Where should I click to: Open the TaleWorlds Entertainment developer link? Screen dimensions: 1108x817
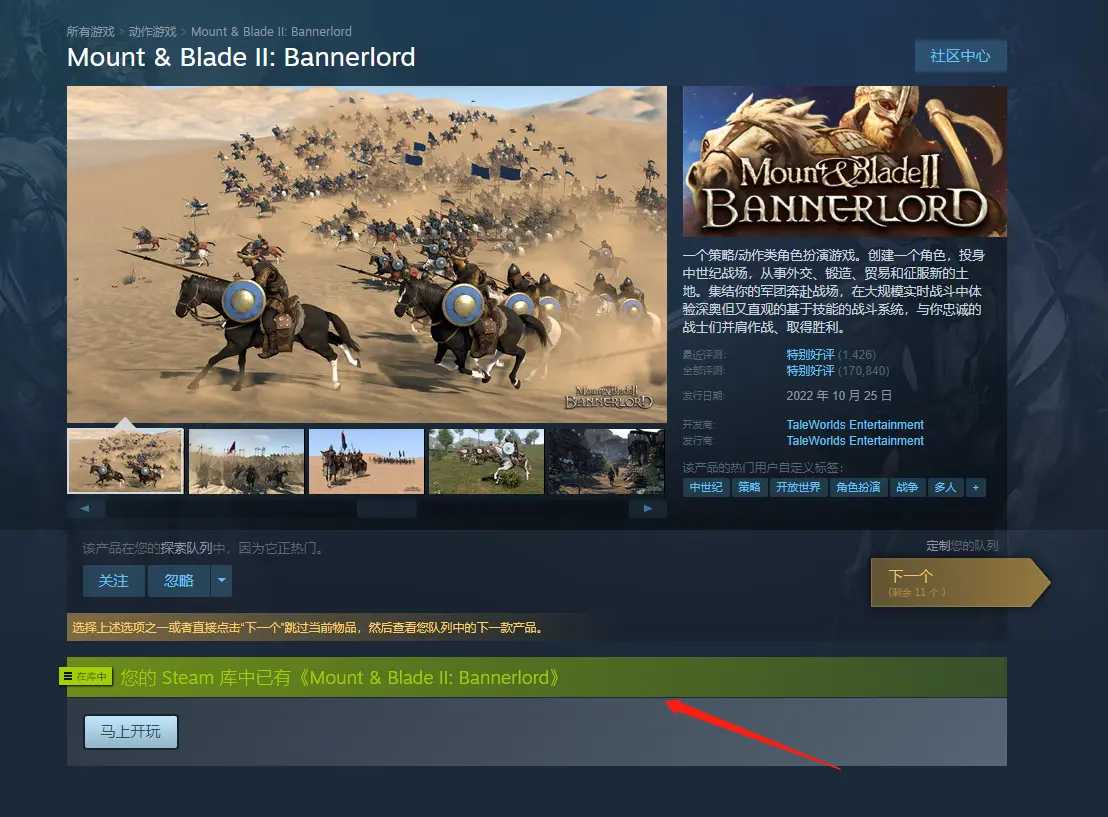(855, 425)
